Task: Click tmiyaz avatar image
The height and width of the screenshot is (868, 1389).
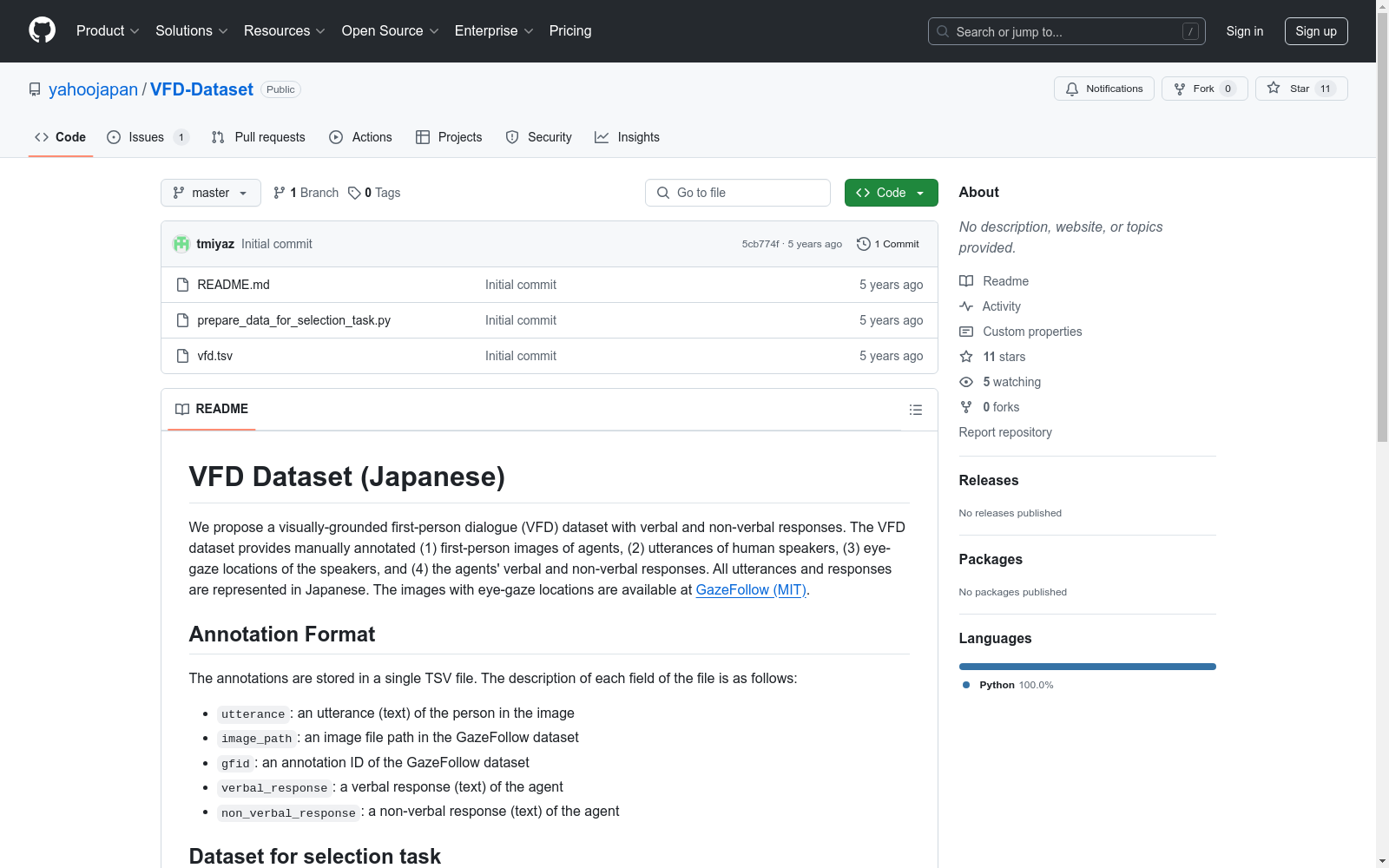Action: click(x=181, y=244)
